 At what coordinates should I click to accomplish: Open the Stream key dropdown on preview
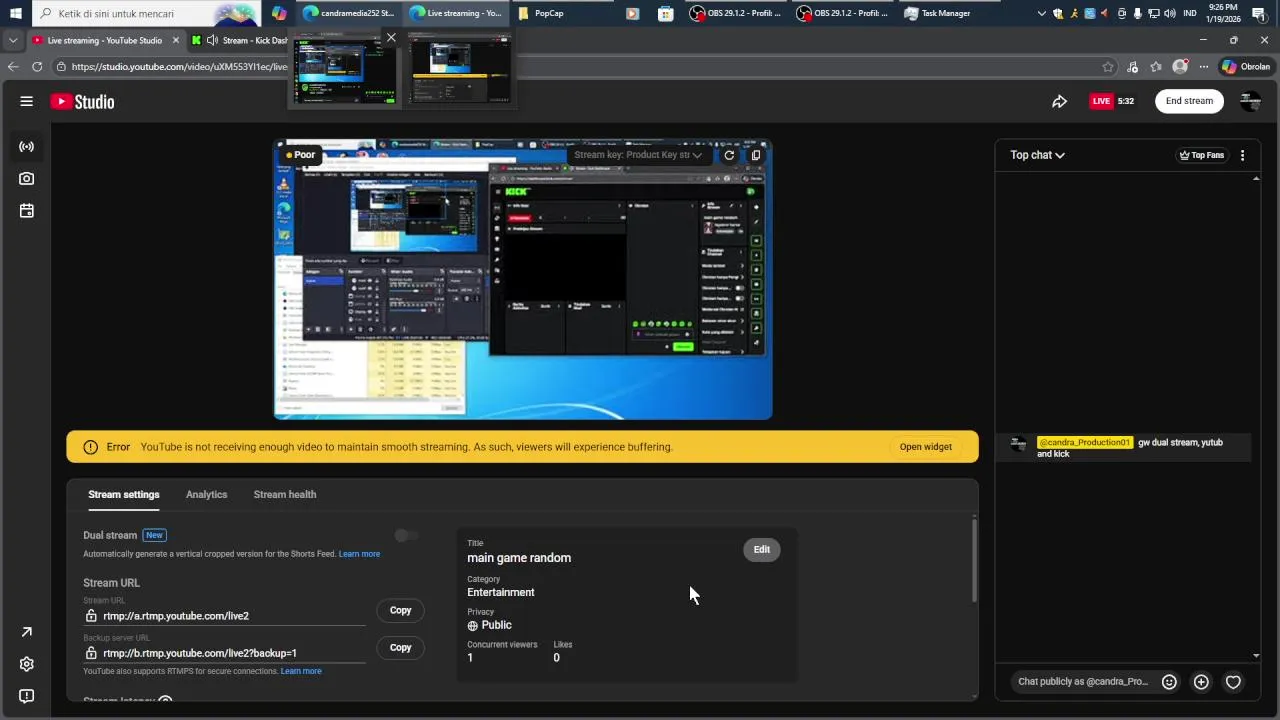point(638,155)
